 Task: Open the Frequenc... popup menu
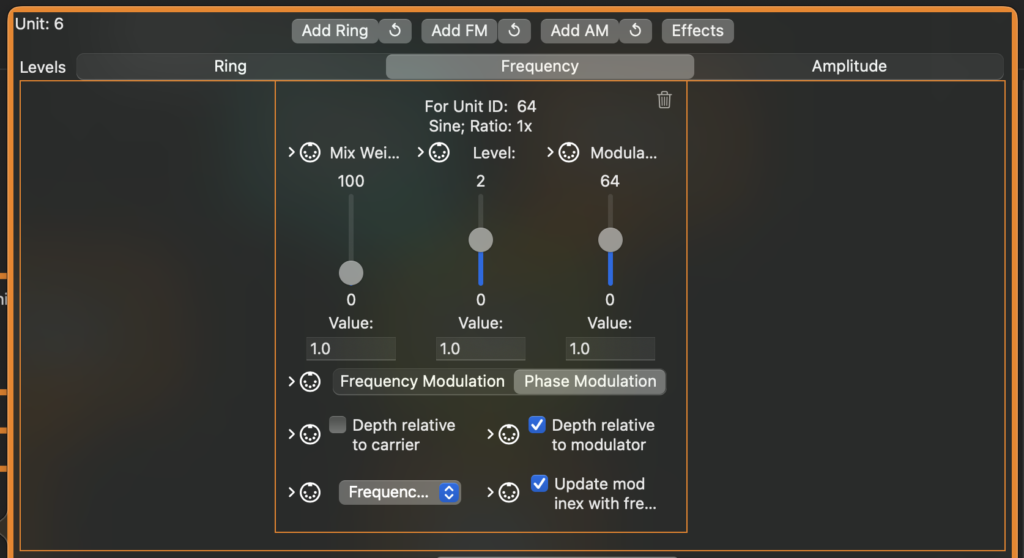(400, 492)
